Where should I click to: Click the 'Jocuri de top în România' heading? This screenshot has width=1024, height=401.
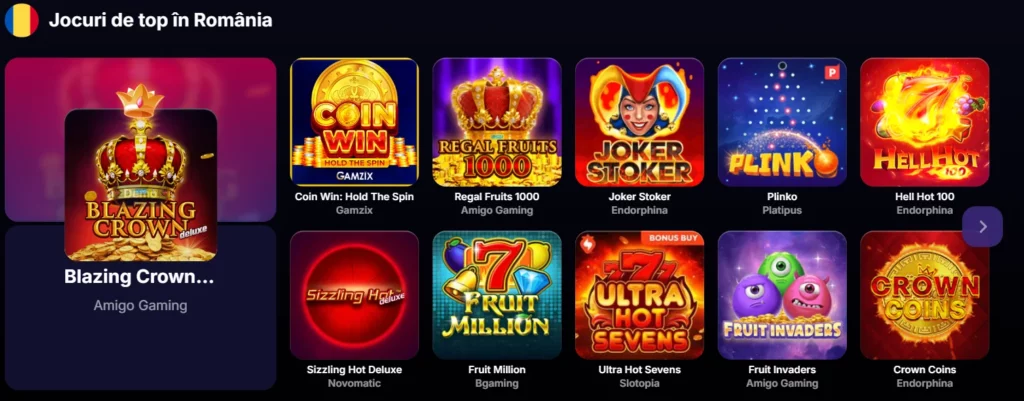point(161,20)
